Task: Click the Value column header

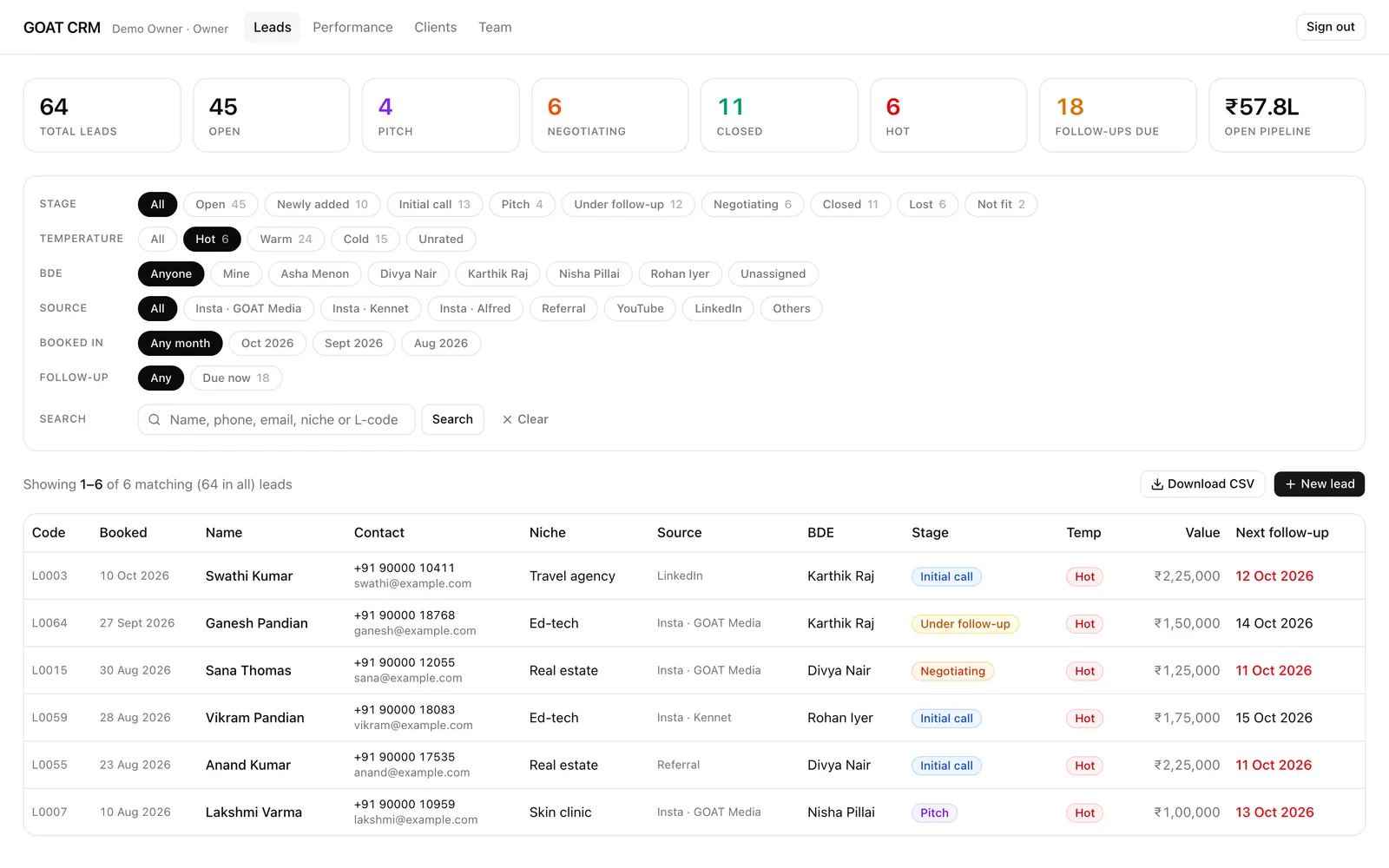Action: click(x=1202, y=533)
